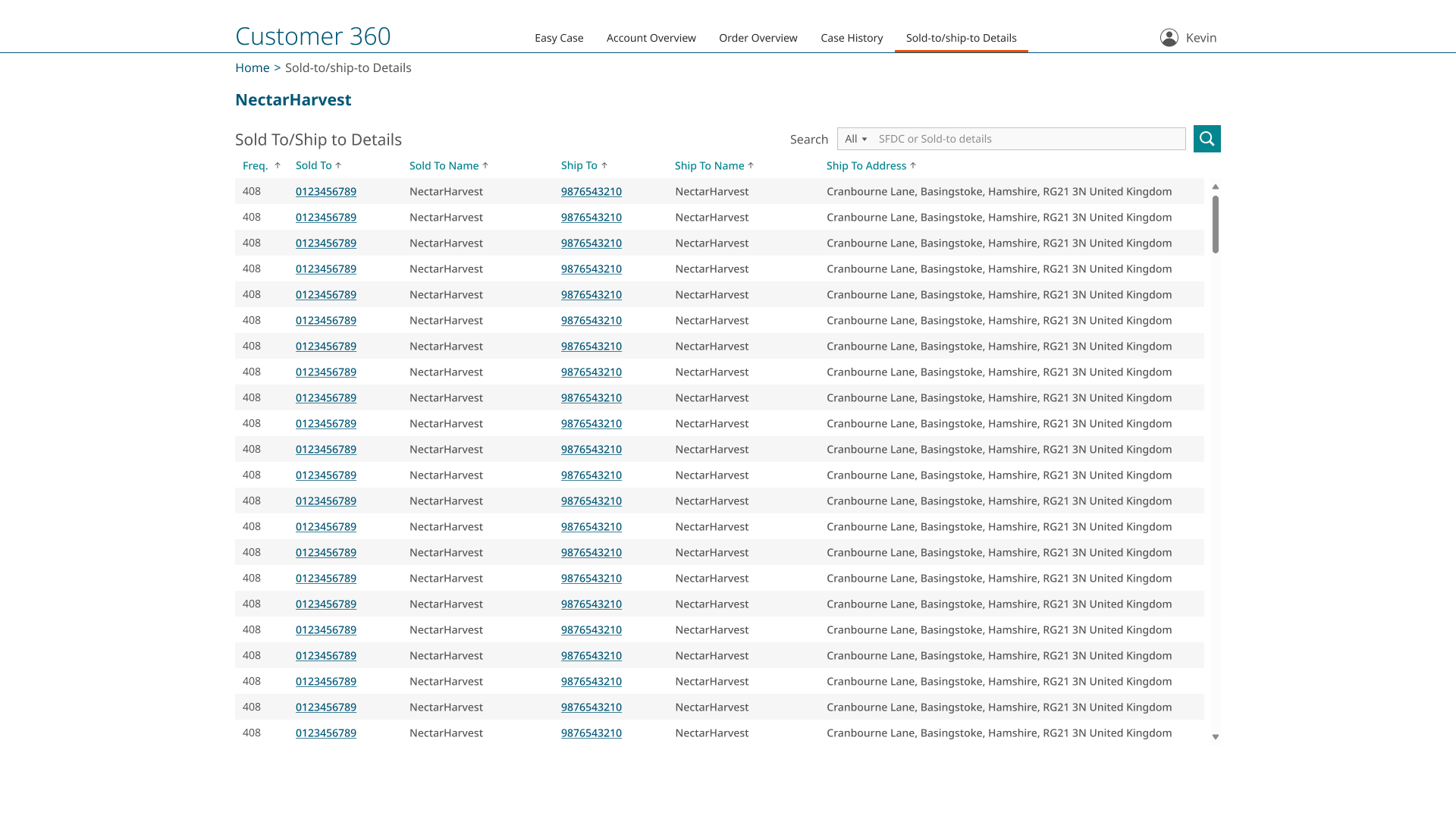
Task: Select the Case History tab
Action: click(x=852, y=38)
